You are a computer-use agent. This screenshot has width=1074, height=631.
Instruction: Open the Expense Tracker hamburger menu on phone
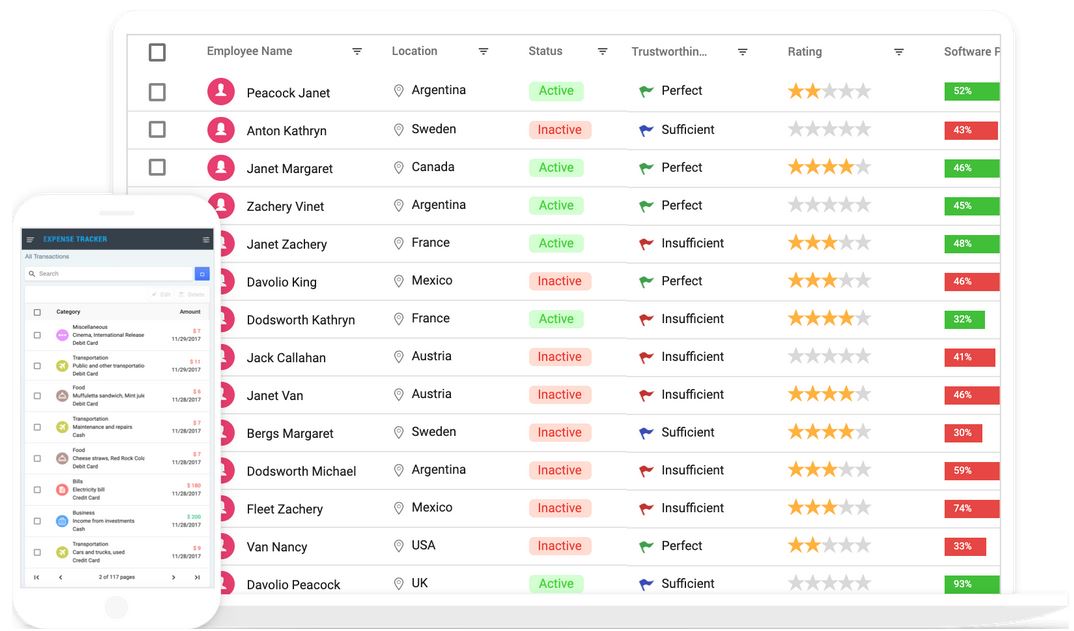point(30,239)
